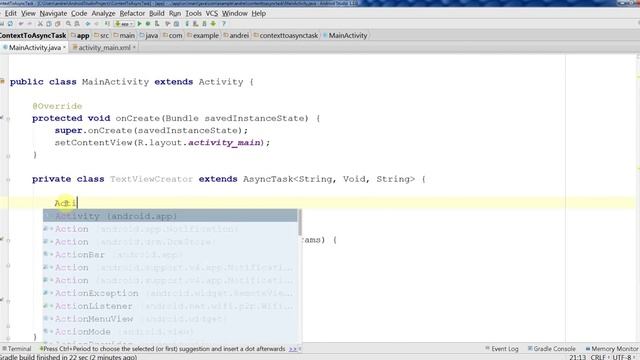The height and width of the screenshot is (360, 640).
Task: Click the Replace icon next to Find
Action: pyautogui.click(x=77, y=24)
